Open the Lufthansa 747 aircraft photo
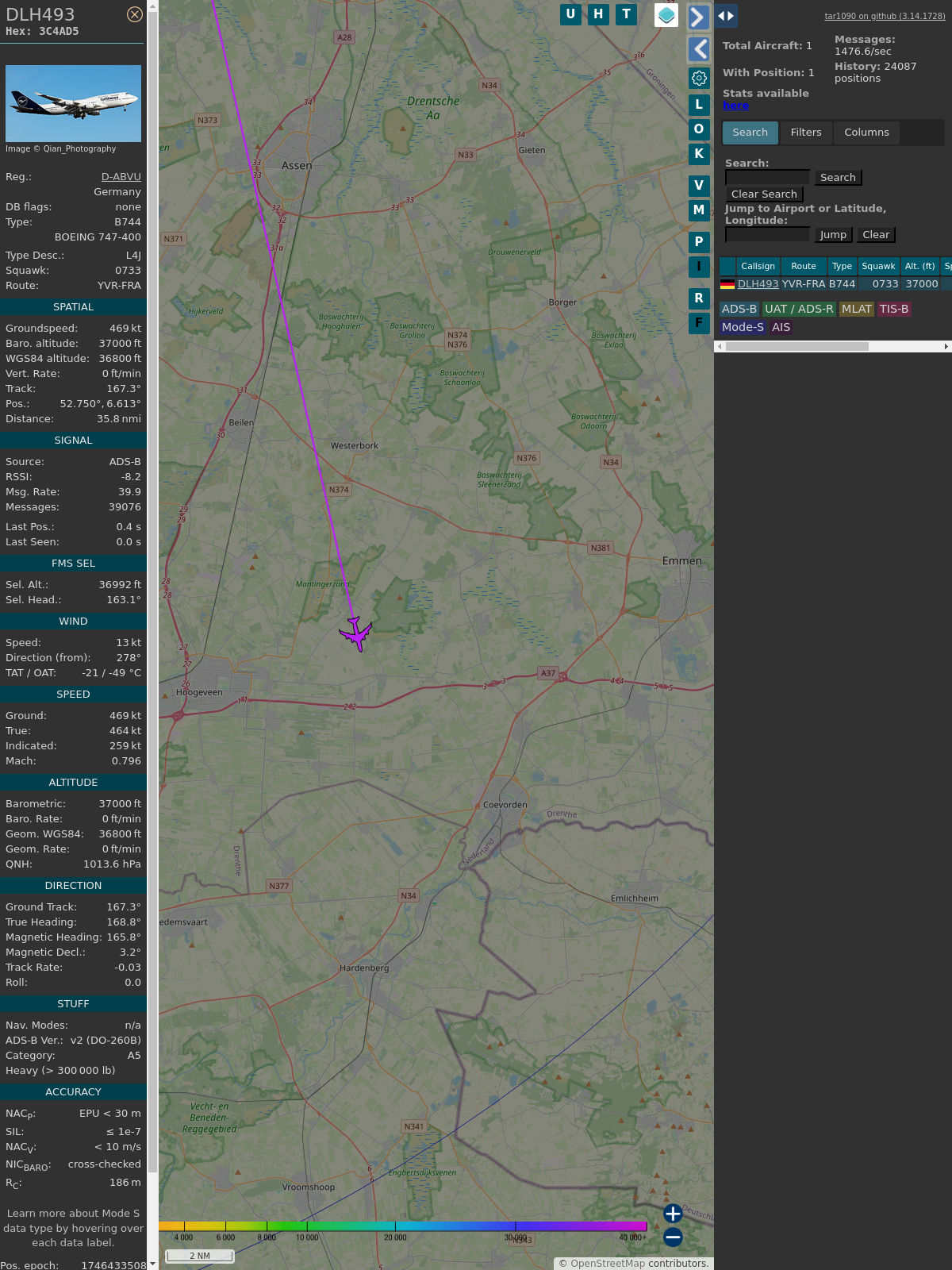This screenshot has height=1270, width=952. [73, 103]
